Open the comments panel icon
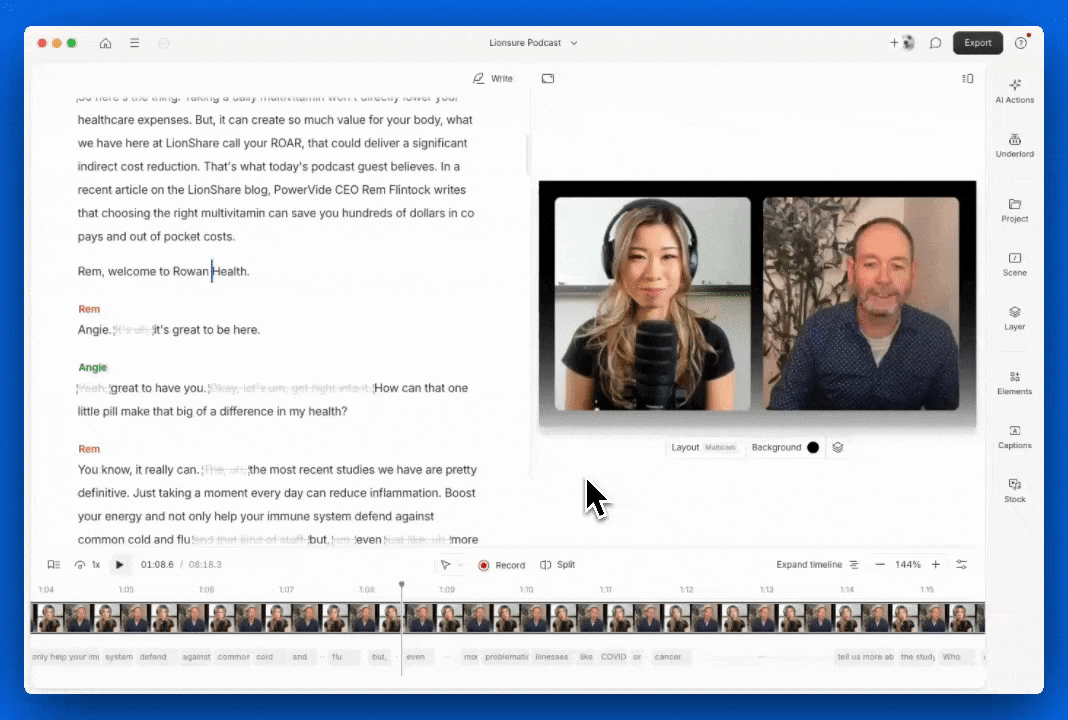The image size is (1068, 720). pyautogui.click(x=936, y=43)
